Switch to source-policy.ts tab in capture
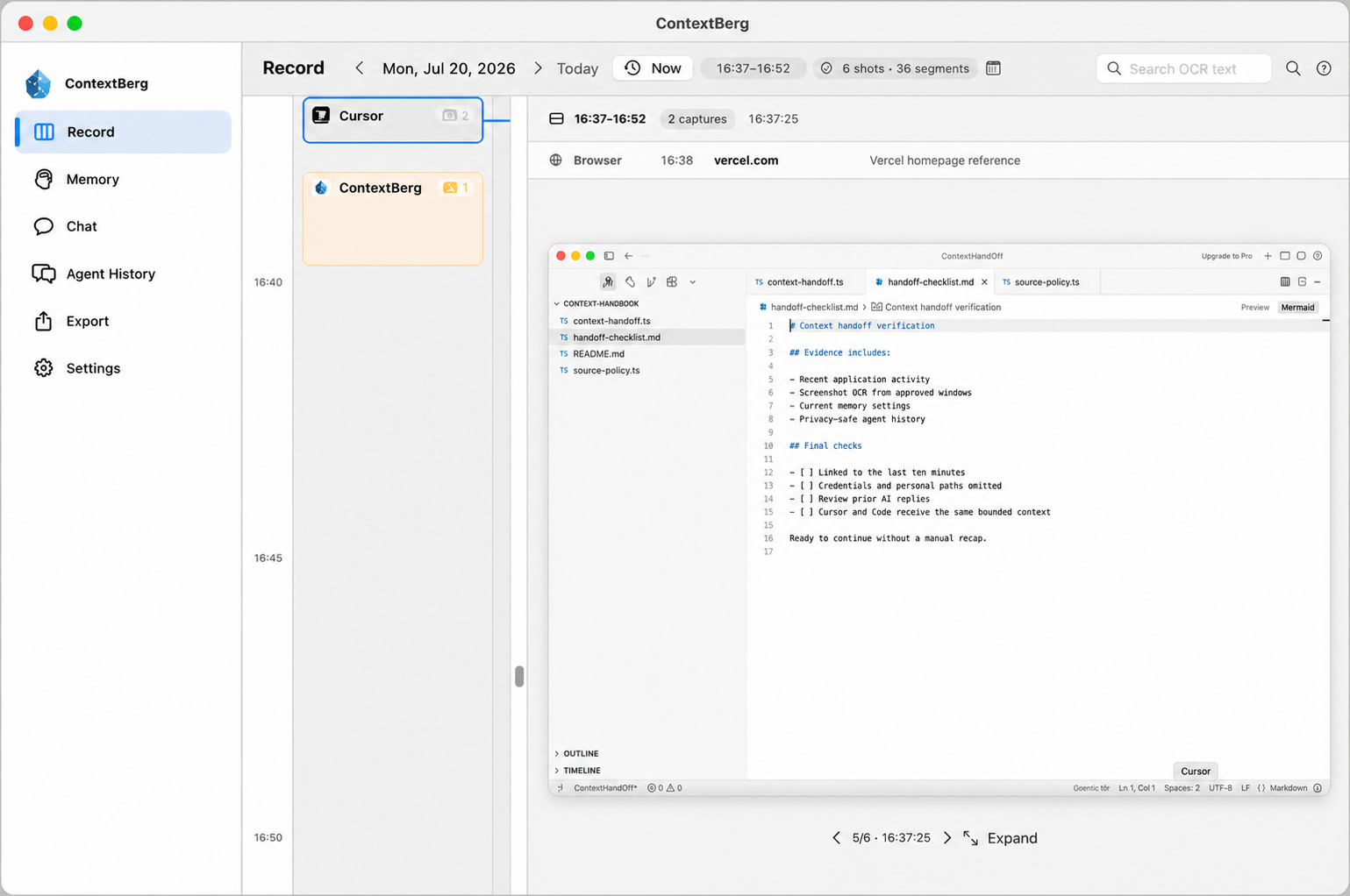The height and width of the screenshot is (896, 1350). 1046,282
